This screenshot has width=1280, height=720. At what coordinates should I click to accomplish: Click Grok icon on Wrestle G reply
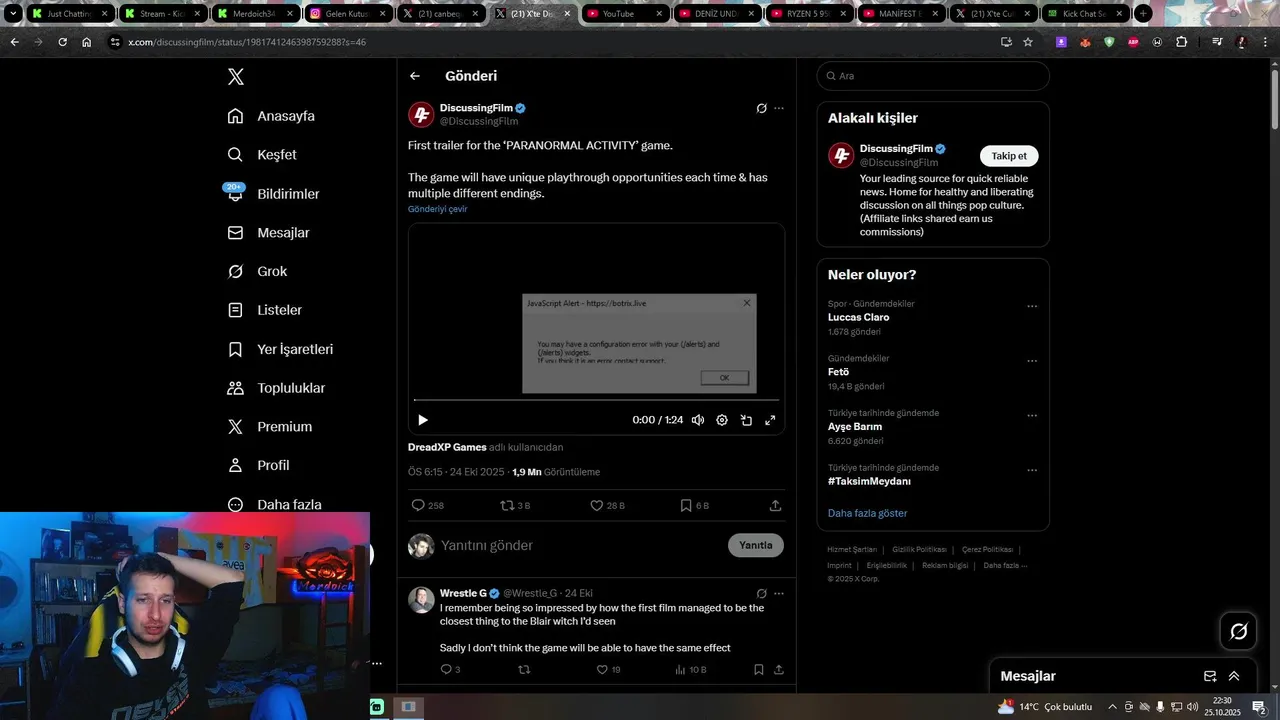coord(761,593)
